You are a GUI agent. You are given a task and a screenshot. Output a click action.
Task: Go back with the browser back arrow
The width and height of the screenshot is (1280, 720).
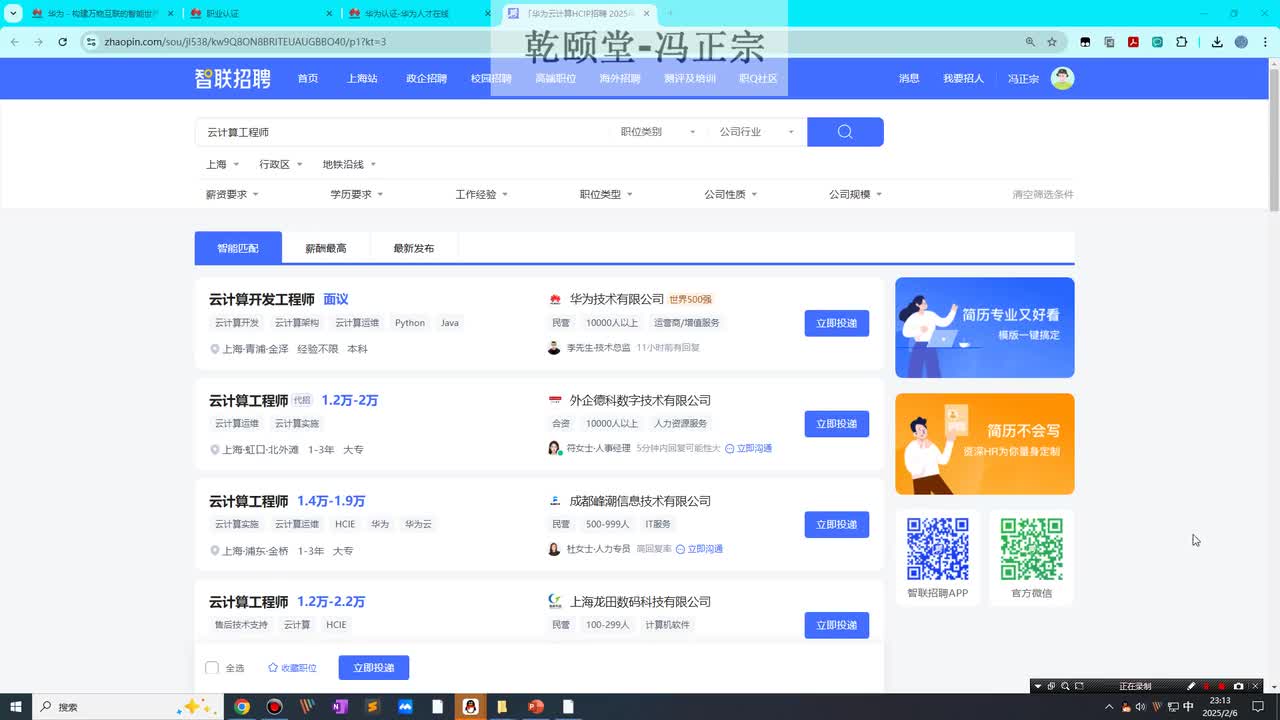coord(14,42)
